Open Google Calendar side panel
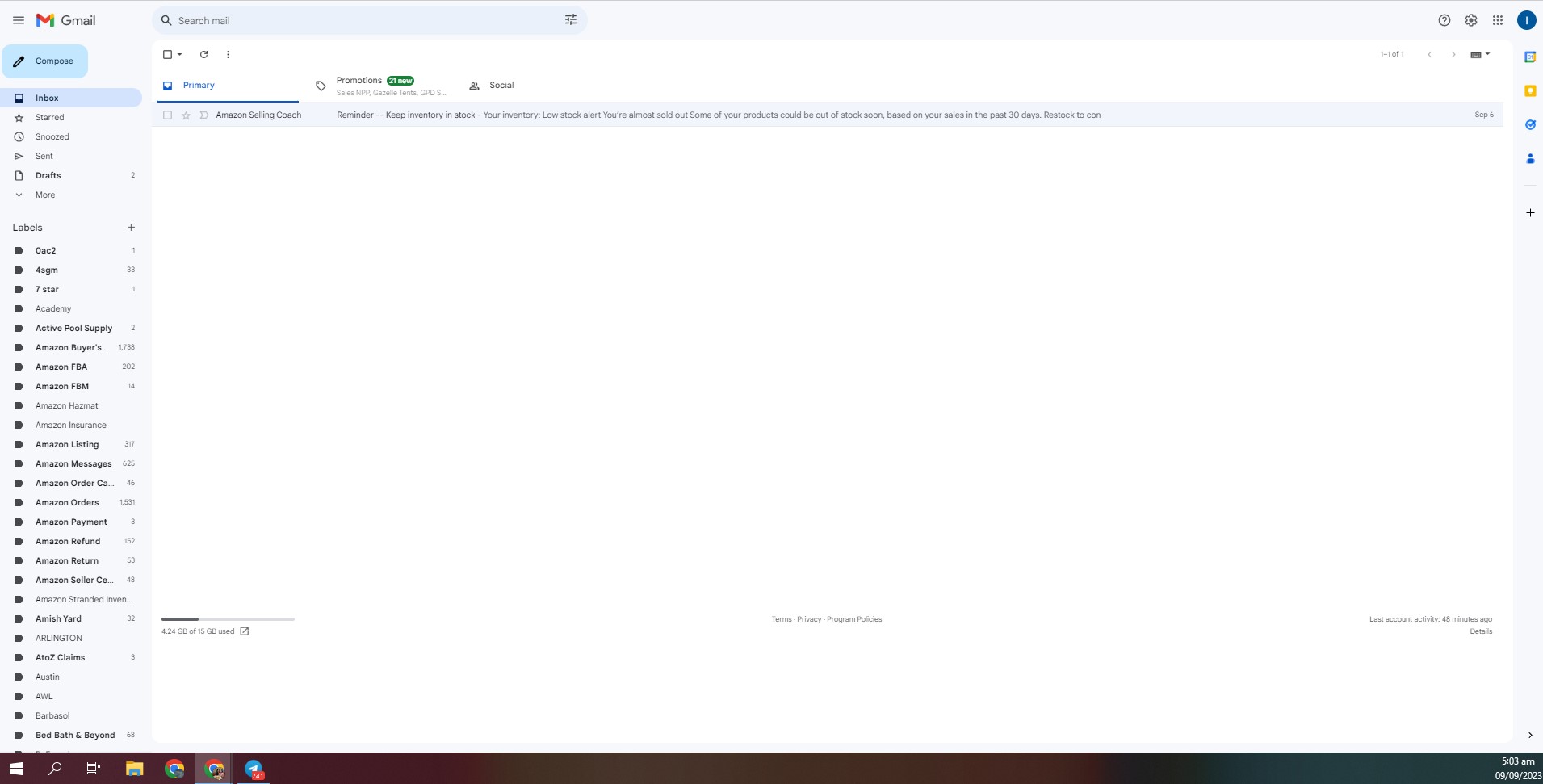1543x784 pixels. 1530,57
